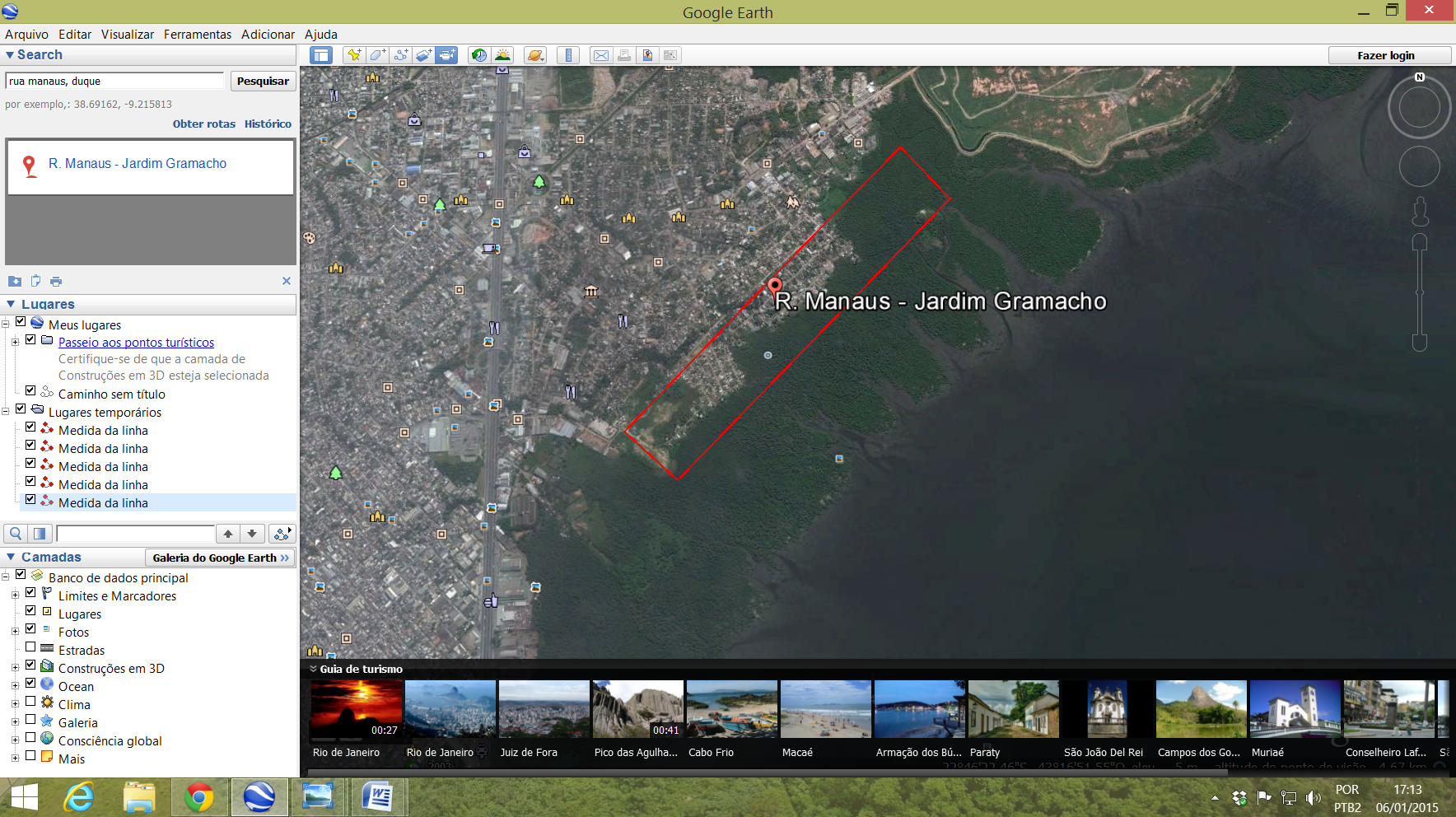
Task: Collapse the Search panel triangle
Action: point(10,55)
